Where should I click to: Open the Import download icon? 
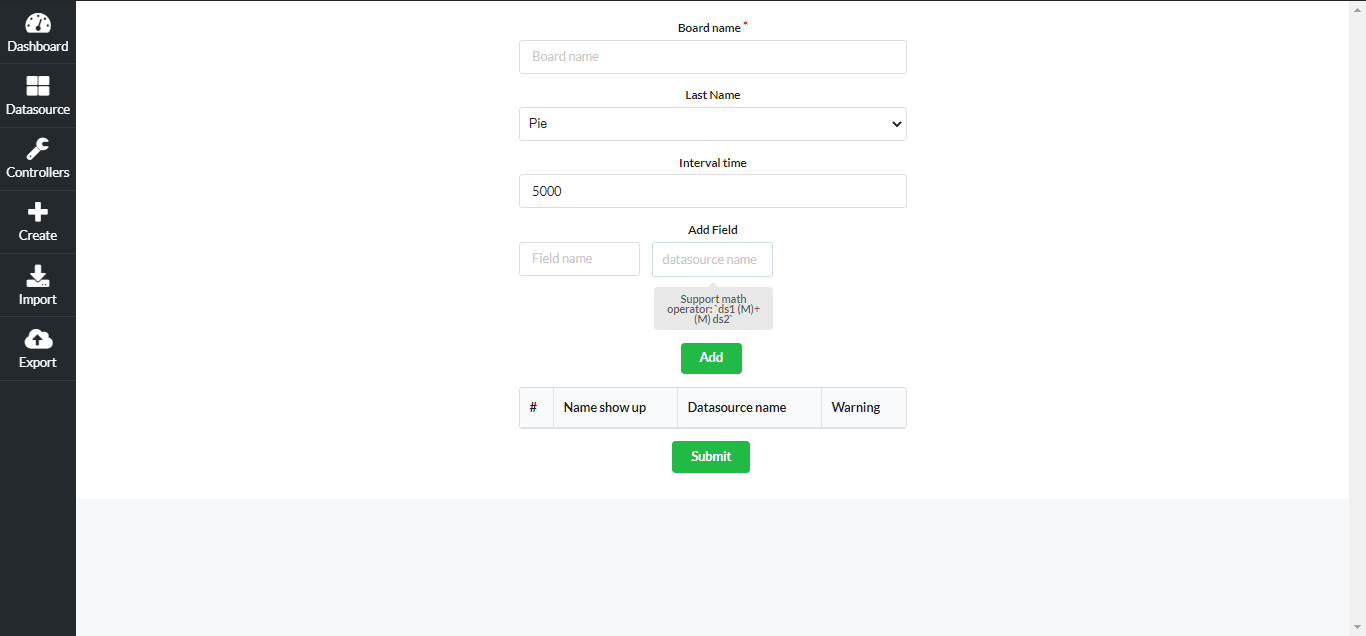[37, 285]
